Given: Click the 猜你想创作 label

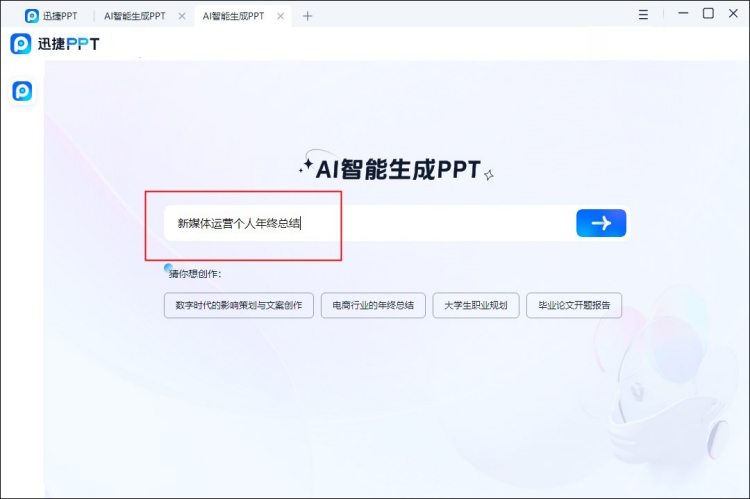Looking at the screenshot, I should pyautogui.click(x=195, y=274).
